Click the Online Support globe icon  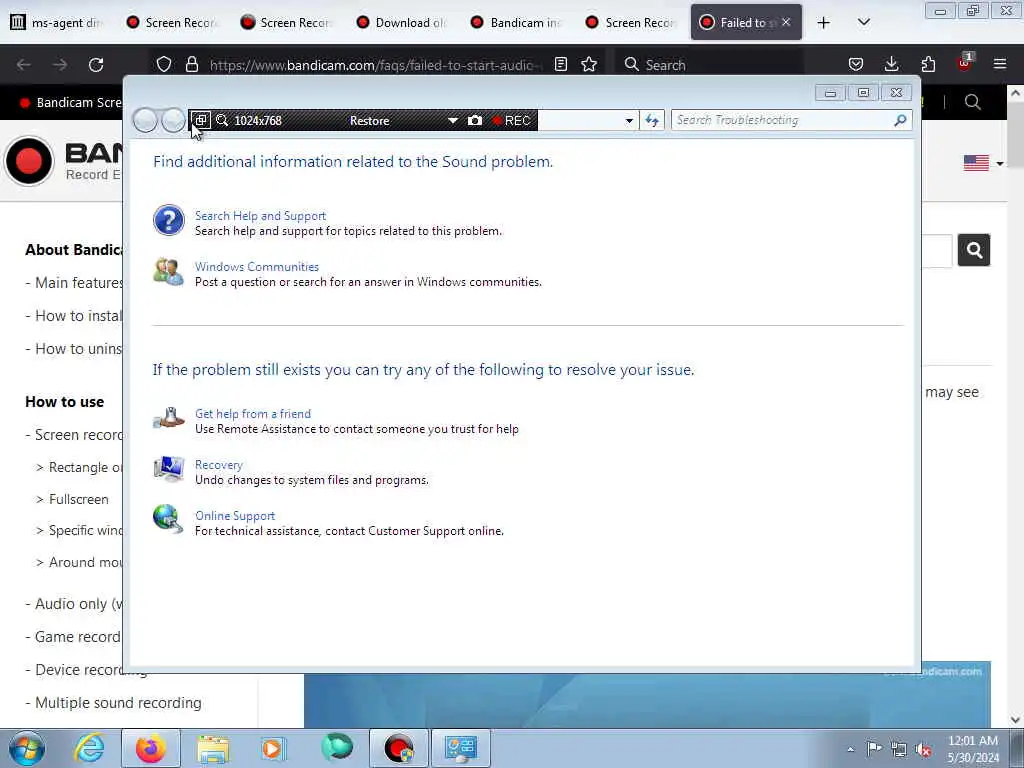click(168, 519)
